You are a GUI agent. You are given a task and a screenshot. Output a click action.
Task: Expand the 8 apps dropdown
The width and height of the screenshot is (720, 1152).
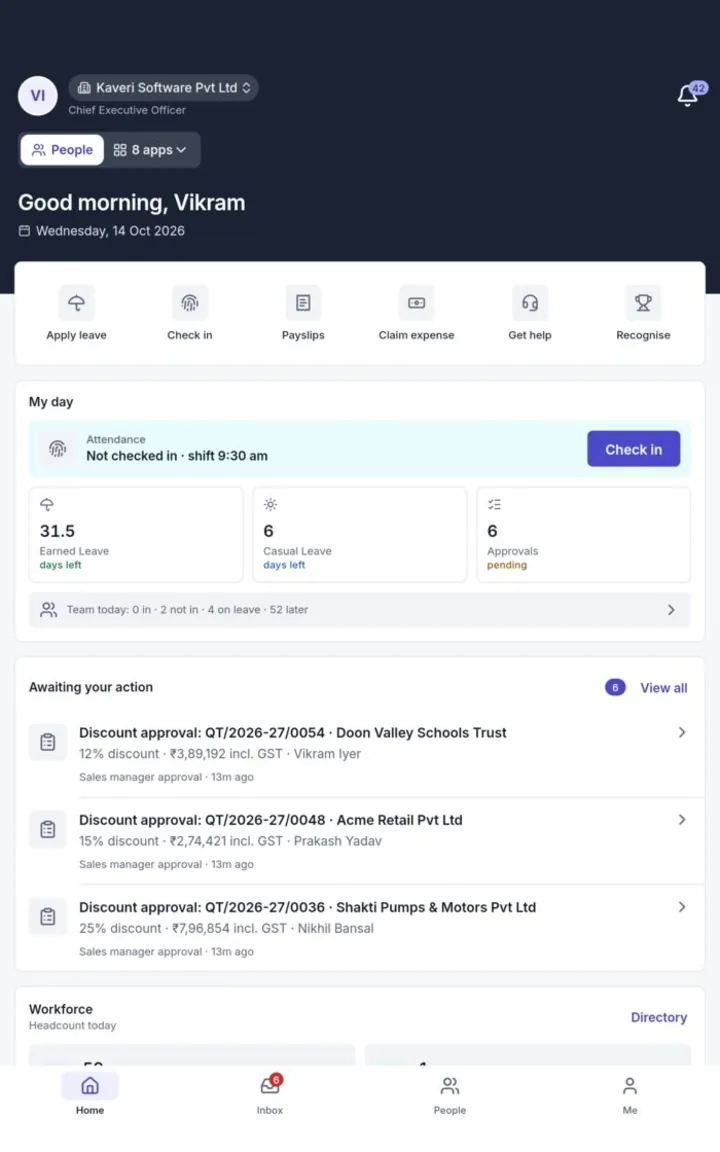pyautogui.click(x=150, y=150)
